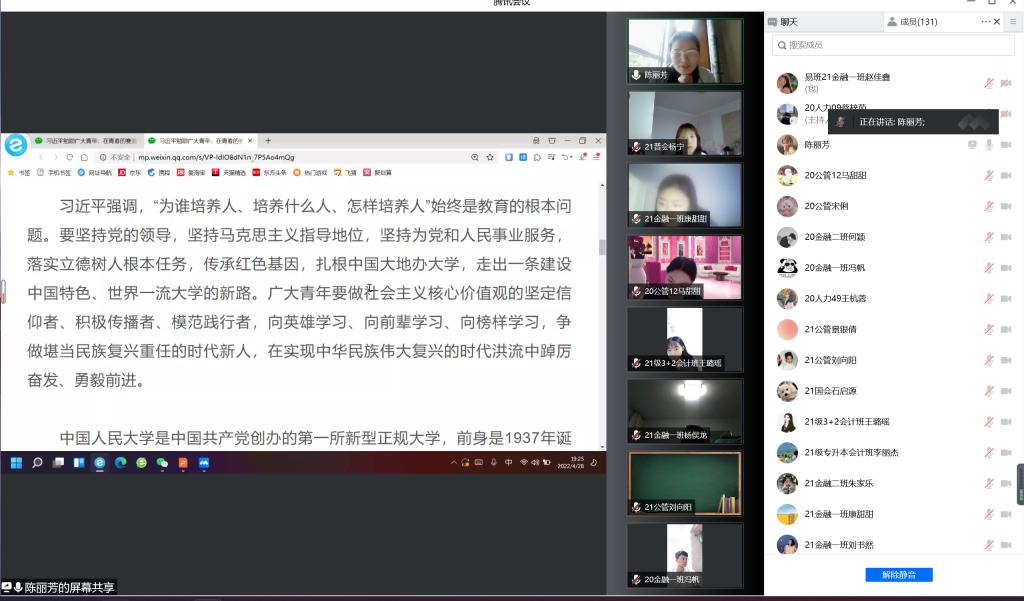Image resolution: width=1024 pixels, height=601 pixels.
Task: Click the Edge browser icon in taskbar
Action: tap(120, 463)
